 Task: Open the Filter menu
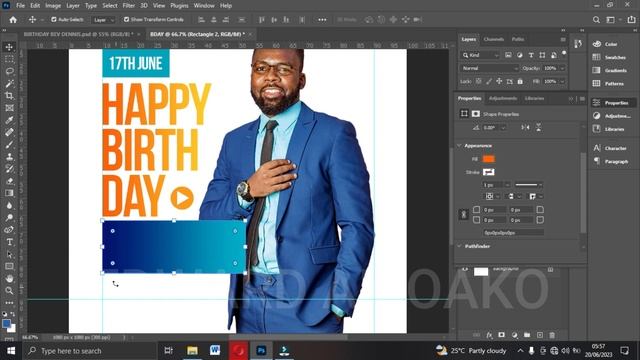click(129, 6)
